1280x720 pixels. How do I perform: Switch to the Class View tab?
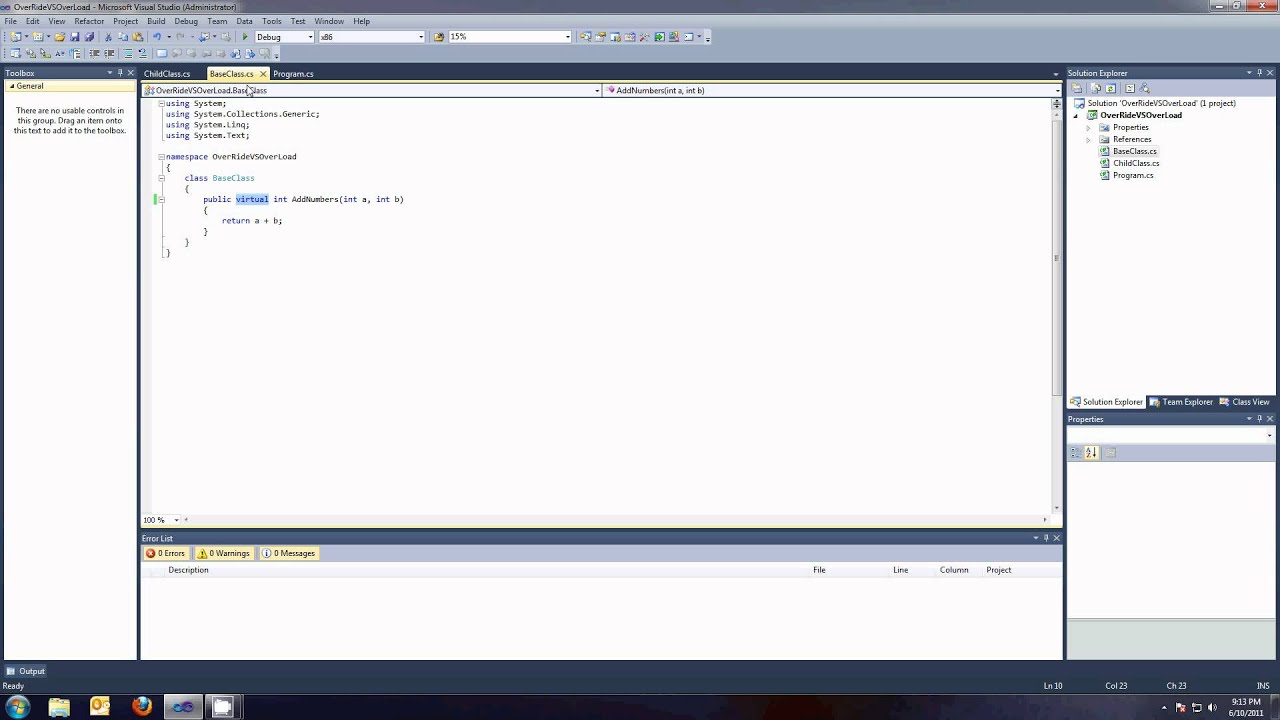tap(1245, 402)
